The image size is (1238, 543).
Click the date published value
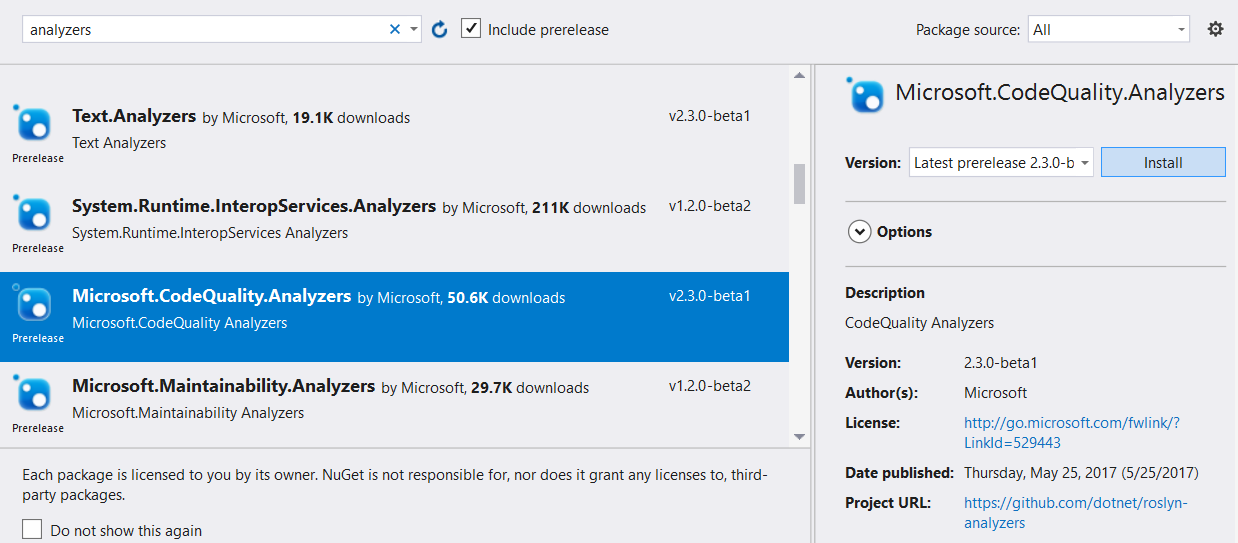click(x=1081, y=472)
